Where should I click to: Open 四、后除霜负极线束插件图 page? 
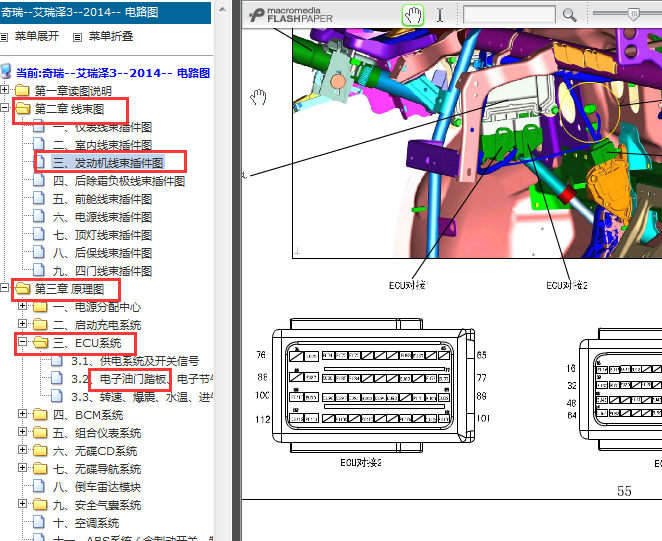[x=119, y=181]
